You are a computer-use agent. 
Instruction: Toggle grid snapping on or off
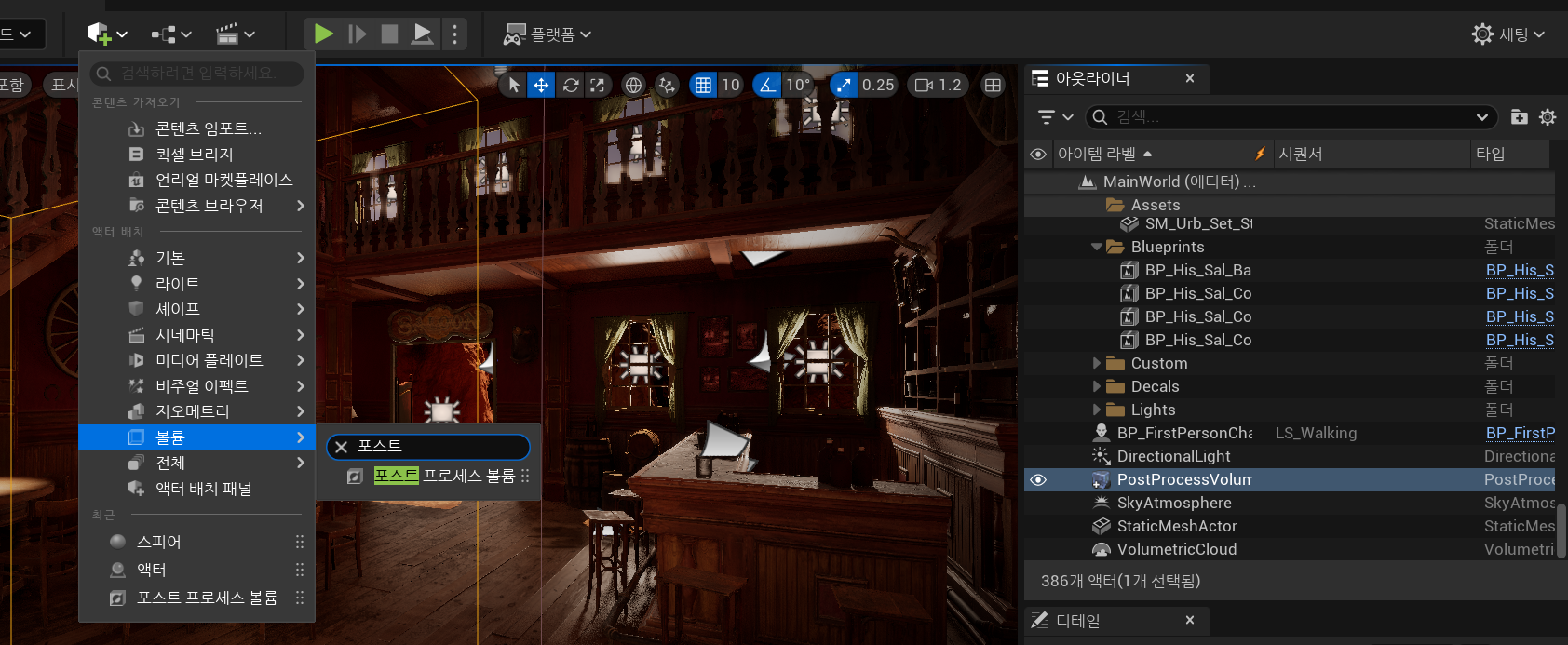click(x=703, y=85)
